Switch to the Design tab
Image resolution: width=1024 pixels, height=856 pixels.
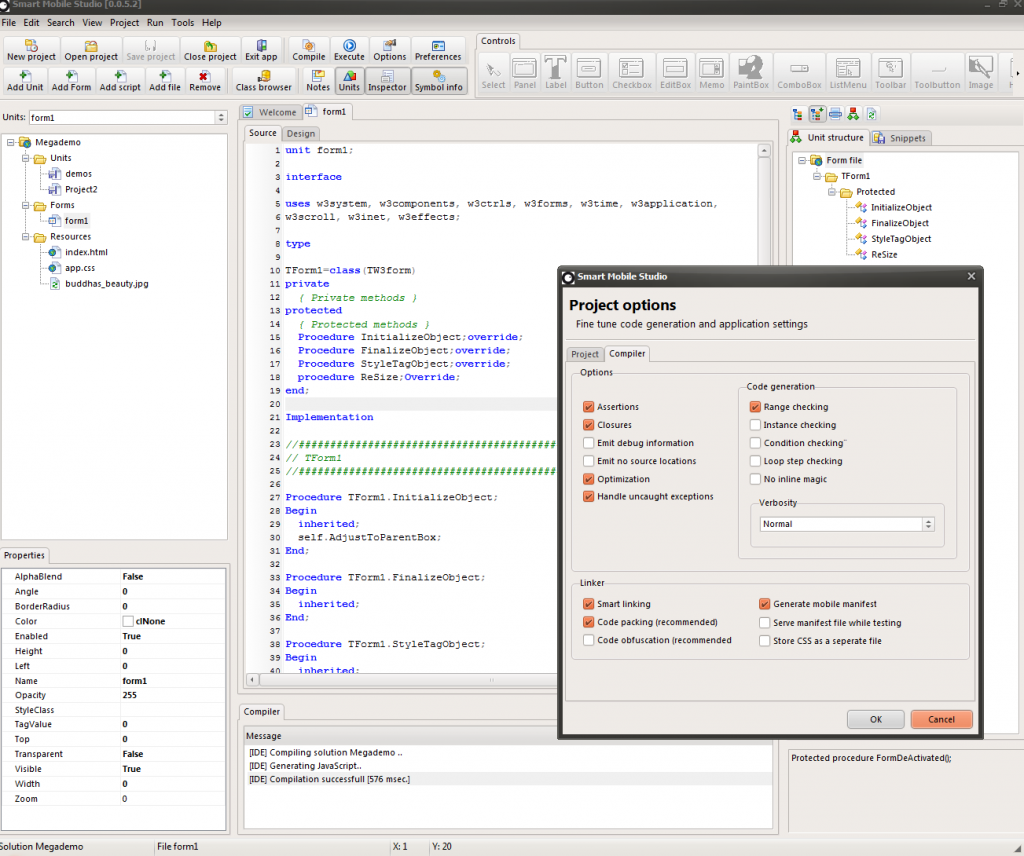(x=300, y=133)
